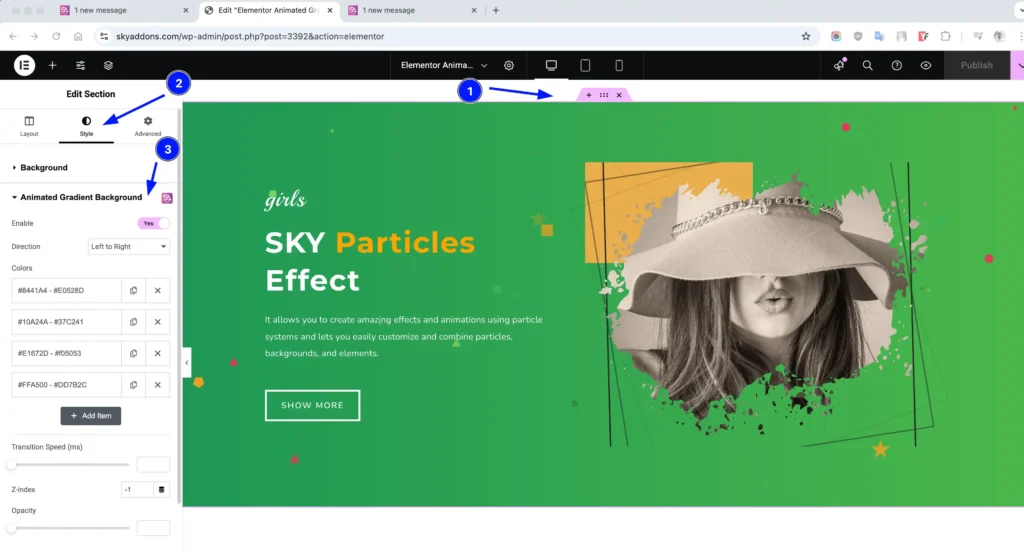This screenshot has width=1024, height=552.
Task: Open the Finder search icon
Action: coord(867,65)
